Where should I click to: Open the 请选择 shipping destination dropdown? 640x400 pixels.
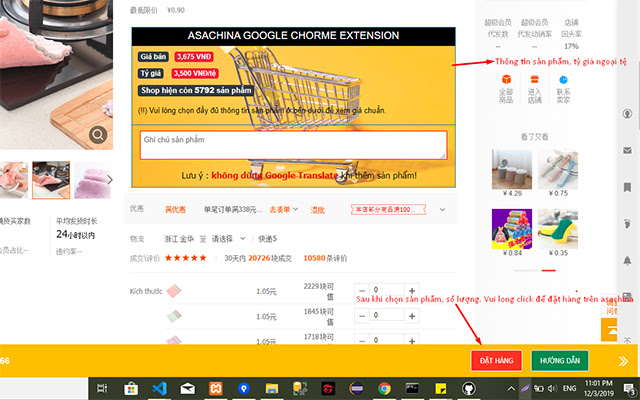click(228, 239)
